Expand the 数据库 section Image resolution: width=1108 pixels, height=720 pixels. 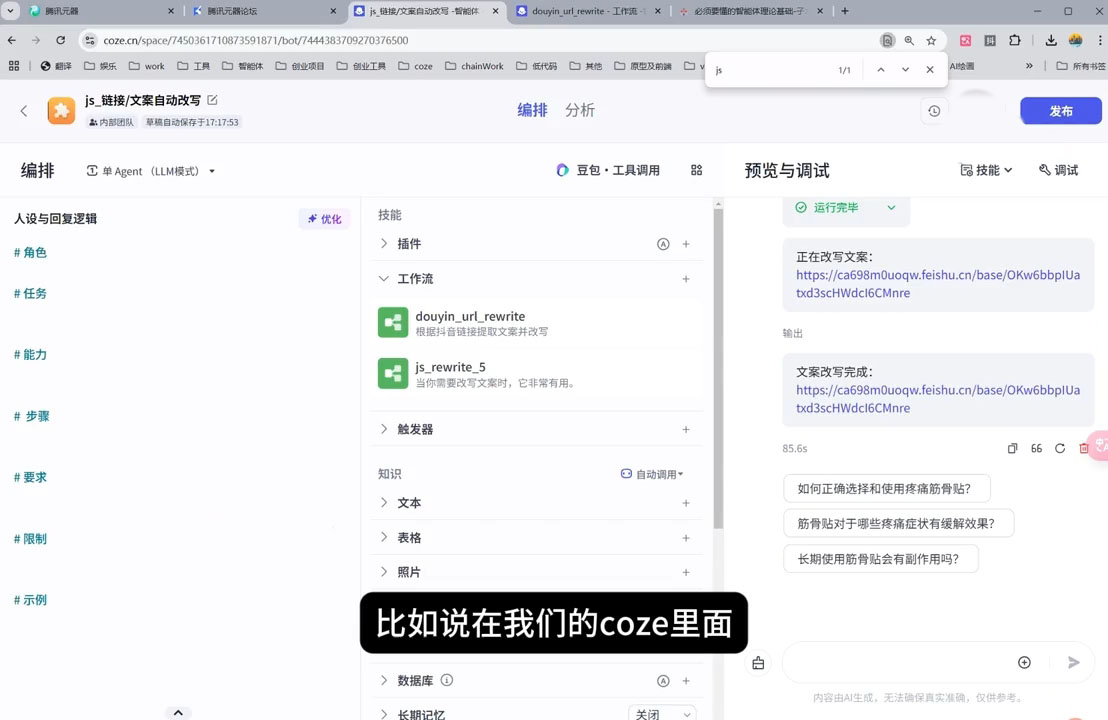coord(384,681)
